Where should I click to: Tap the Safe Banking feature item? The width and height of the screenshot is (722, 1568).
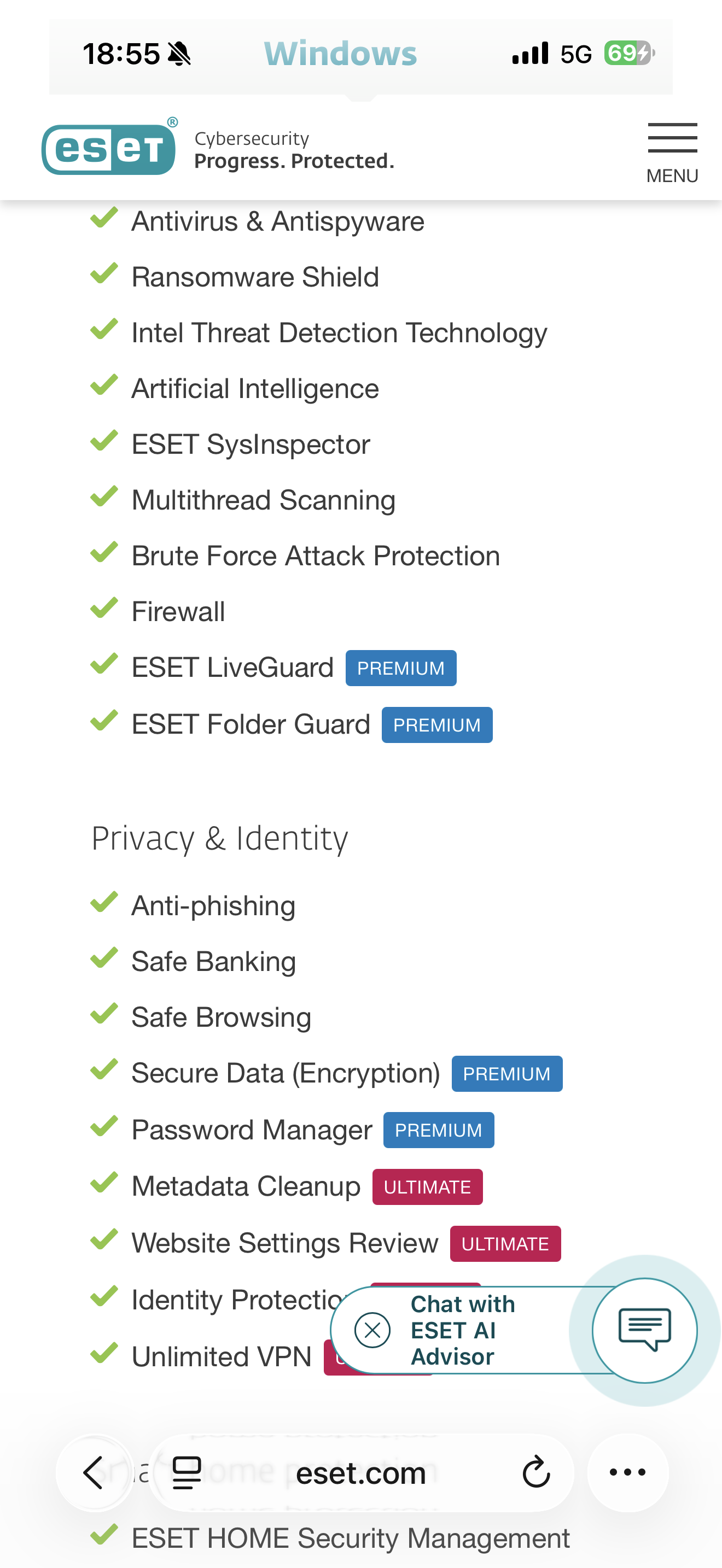[214, 962]
